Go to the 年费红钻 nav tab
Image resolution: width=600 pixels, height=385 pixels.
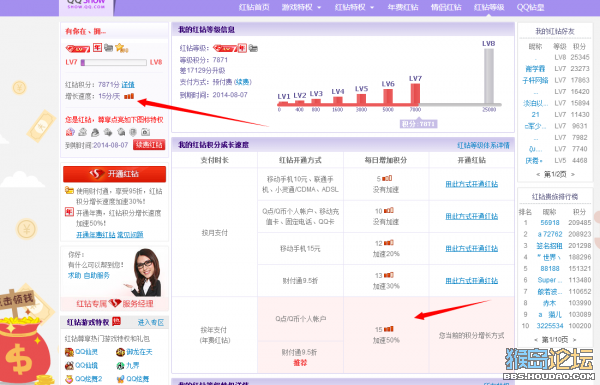tap(403, 7)
